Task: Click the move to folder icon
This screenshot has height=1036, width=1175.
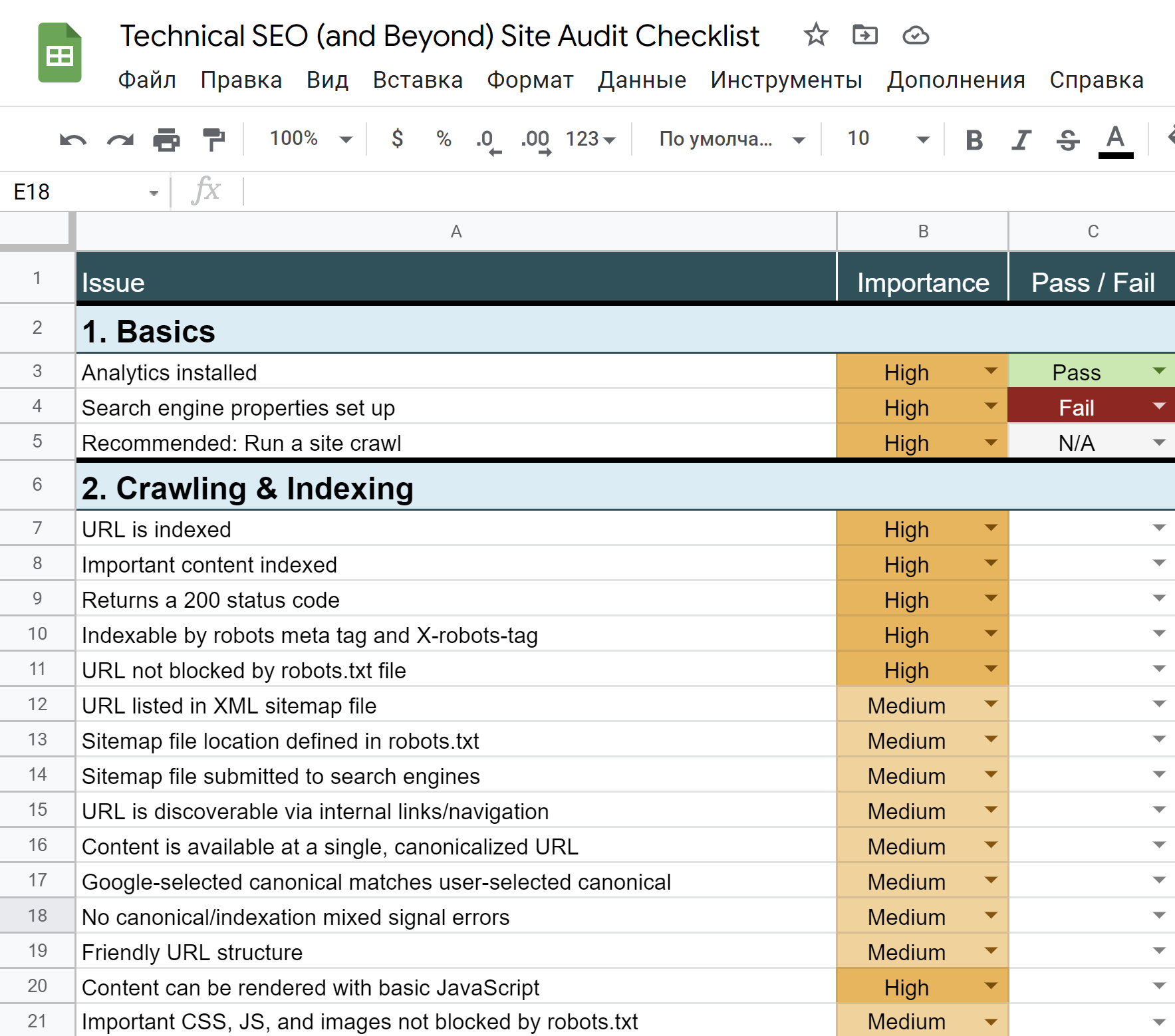Action: pos(864,35)
